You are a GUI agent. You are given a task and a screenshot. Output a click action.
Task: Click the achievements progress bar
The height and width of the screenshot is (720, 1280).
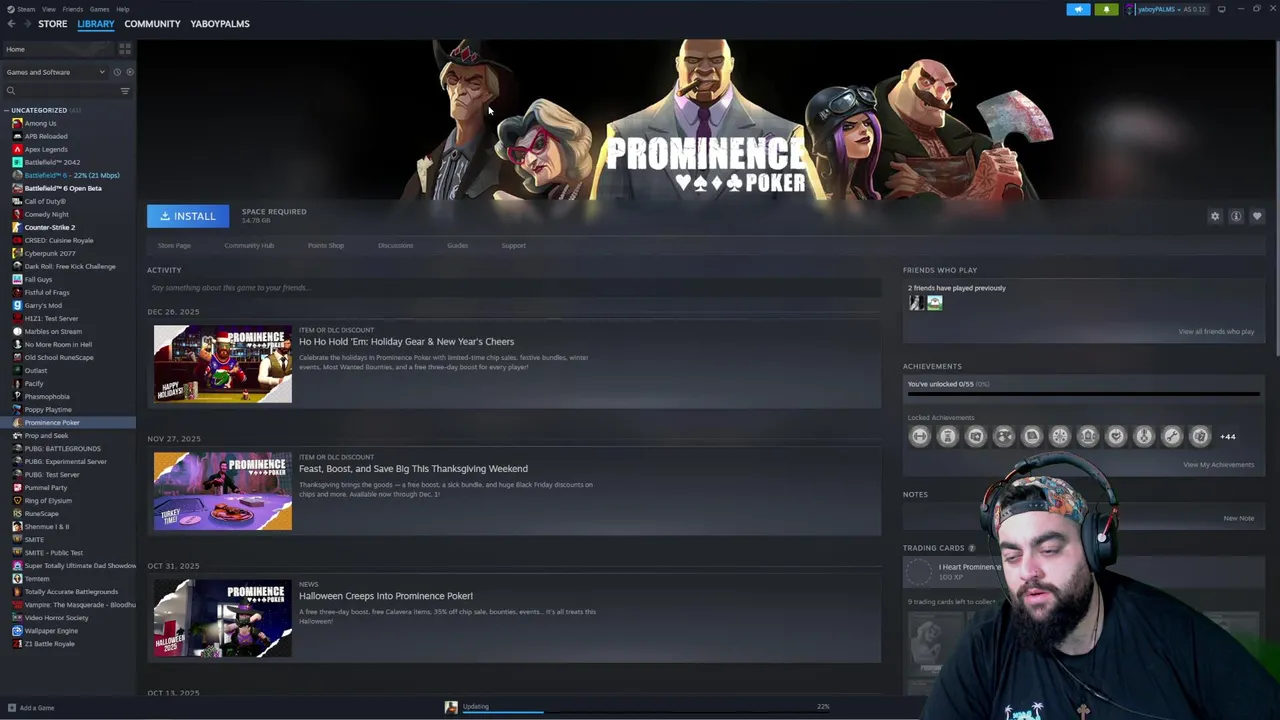coord(1083,394)
